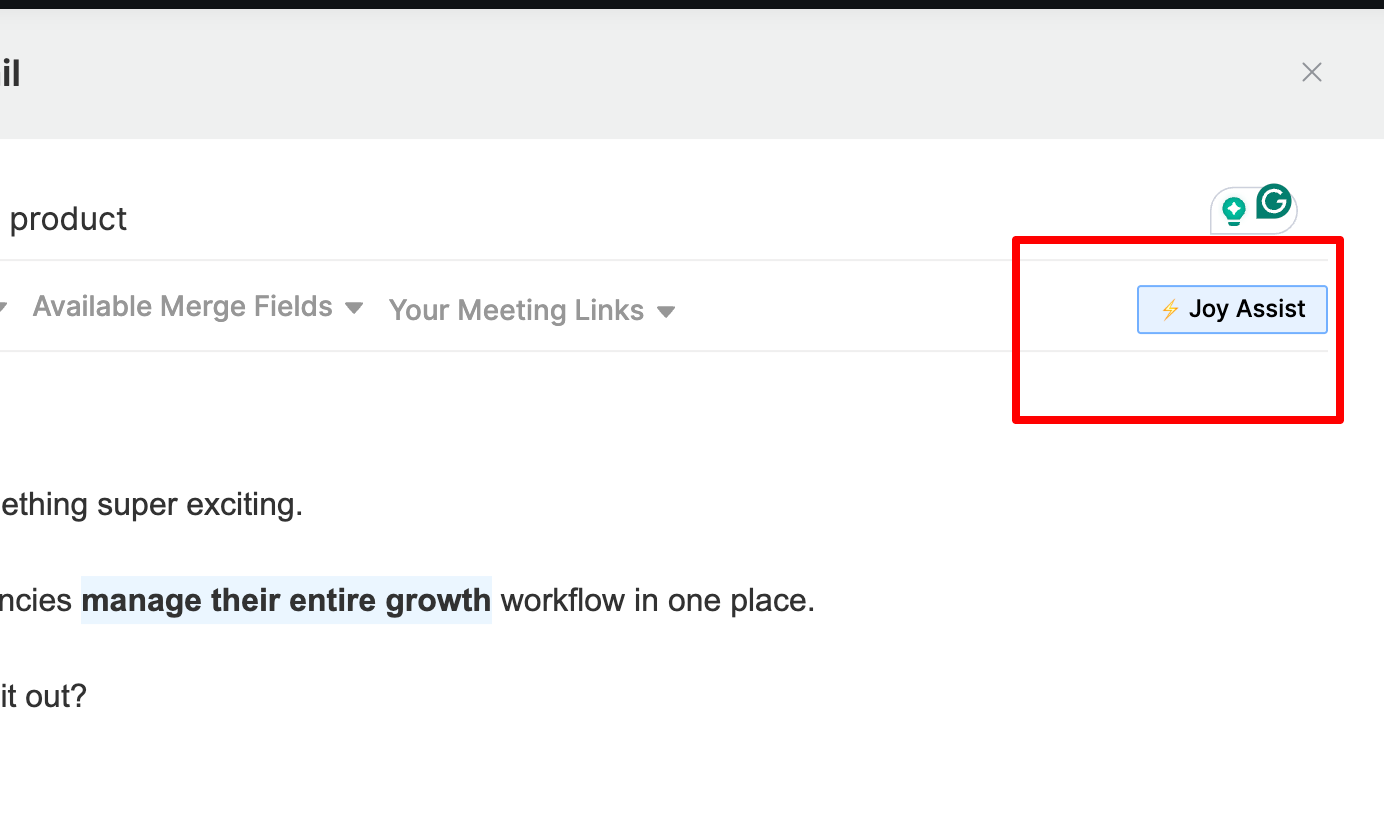Viewport: 1384px width, 832px height.
Task: Launch the Joy Assist button
Action: click(1232, 309)
